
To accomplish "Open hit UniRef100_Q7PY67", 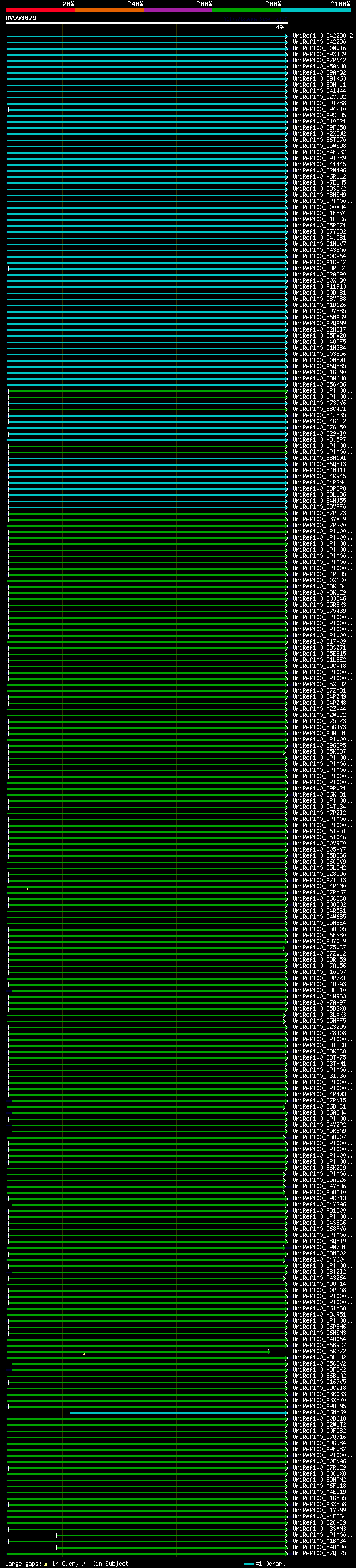I will click(319, 892).
